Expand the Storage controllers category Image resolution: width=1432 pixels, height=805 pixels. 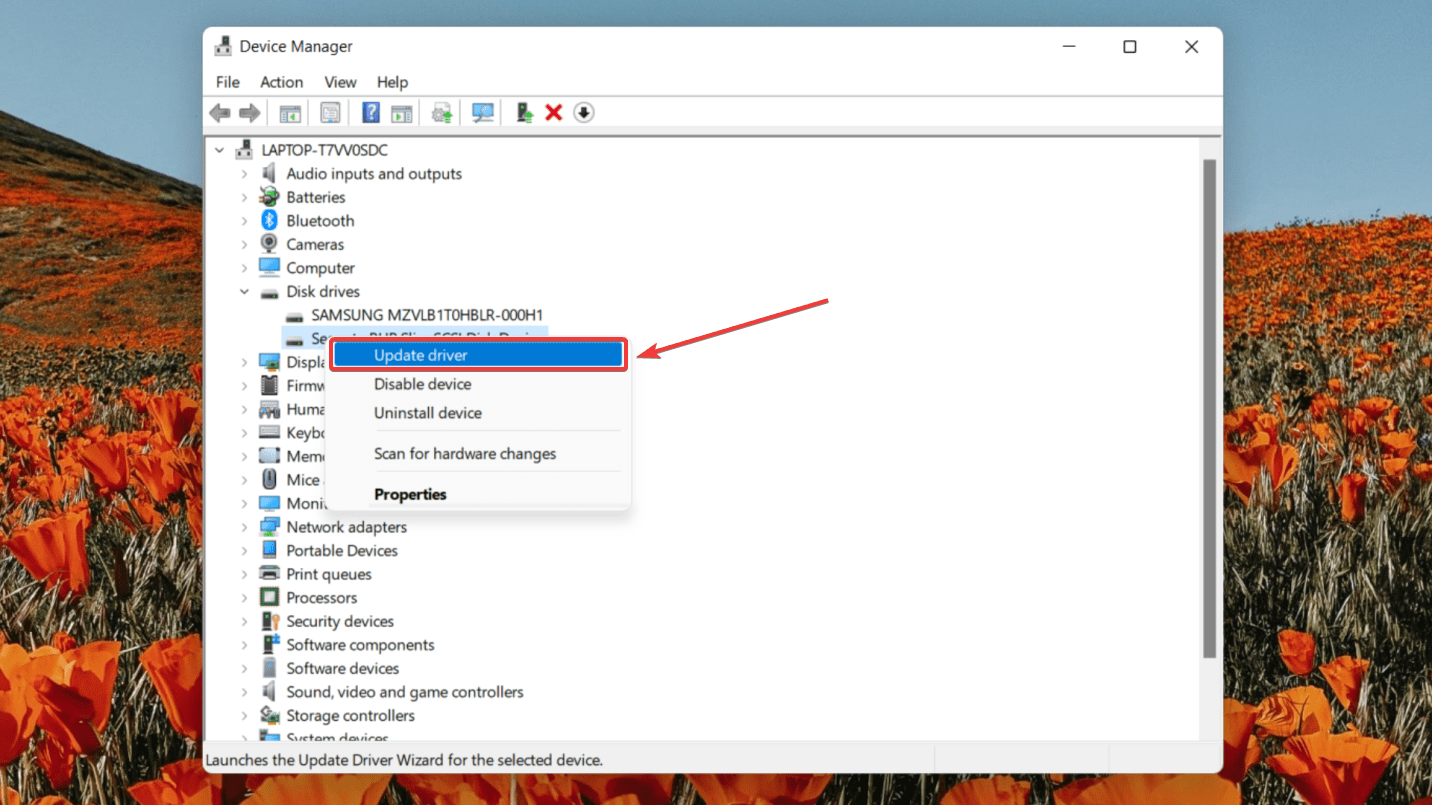(x=244, y=716)
